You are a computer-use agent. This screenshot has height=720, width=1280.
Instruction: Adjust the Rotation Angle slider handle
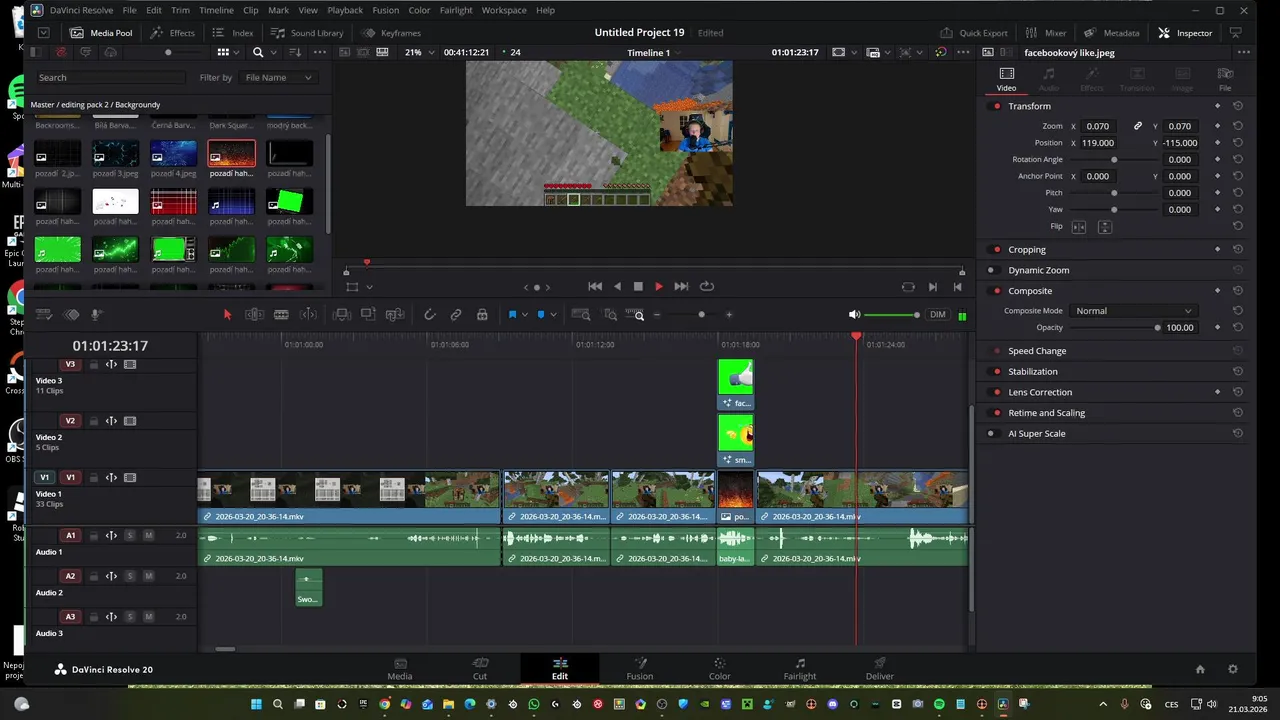pyautogui.click(x=1114, y=160)
